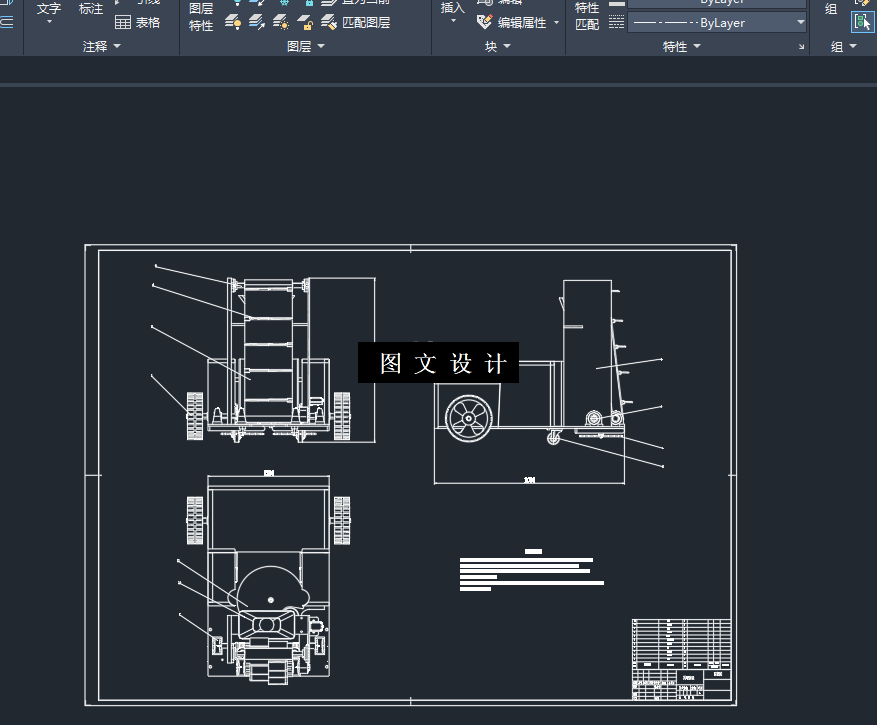Select the 标注 dimension tool

pos(91,9)
